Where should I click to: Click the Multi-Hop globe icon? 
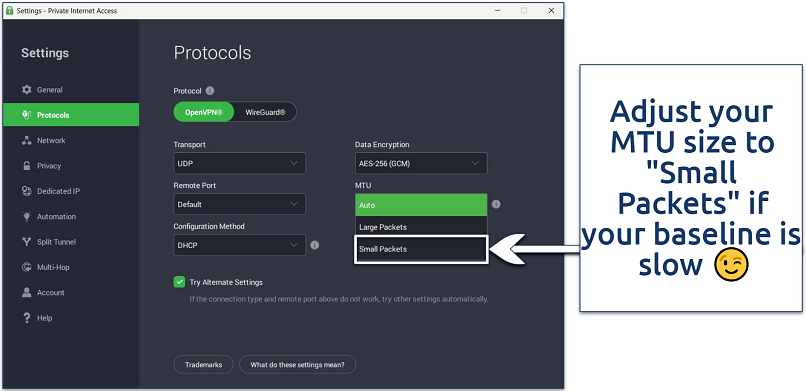point(27,267)
